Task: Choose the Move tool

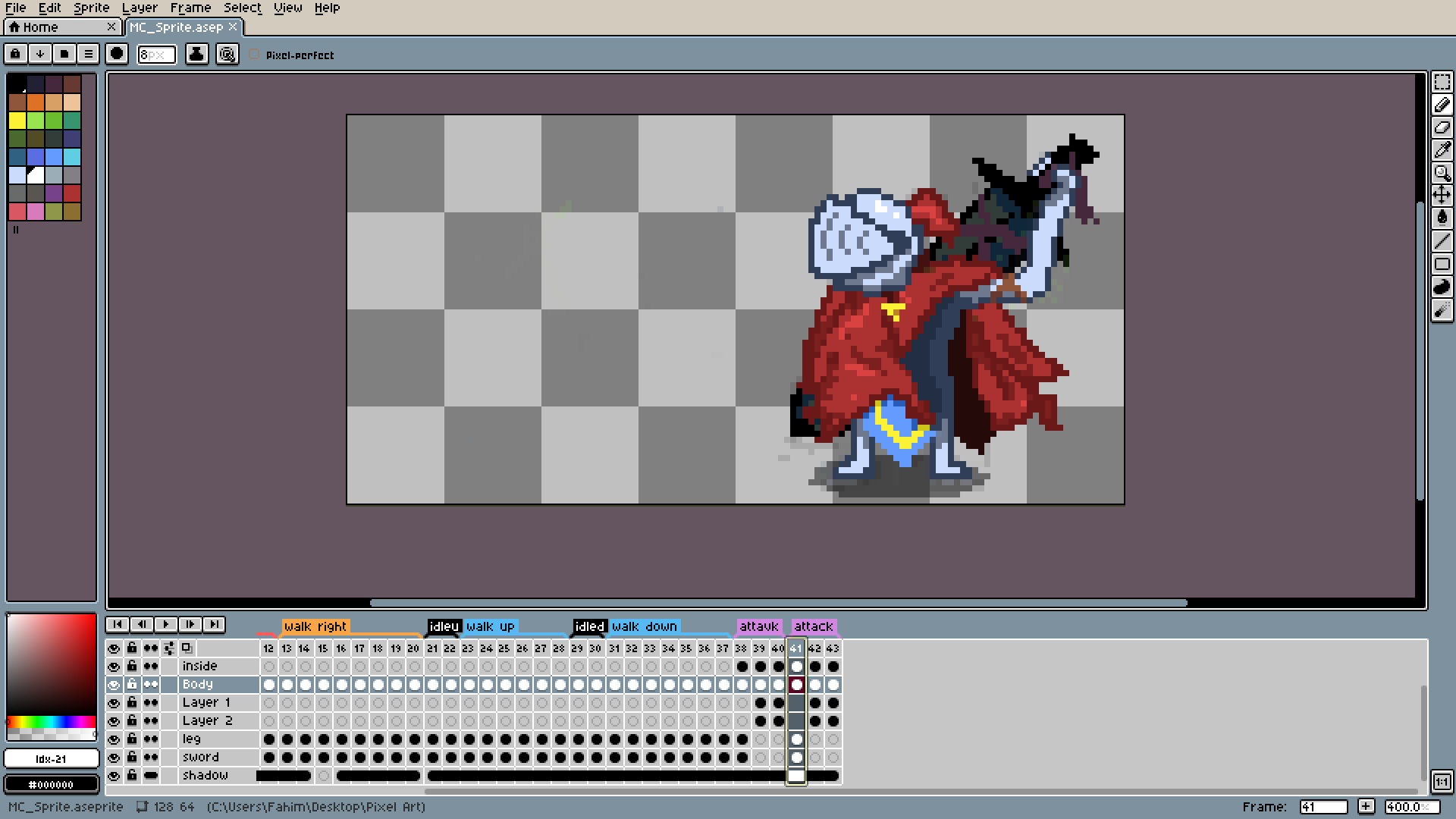Action: [1442, 196]
